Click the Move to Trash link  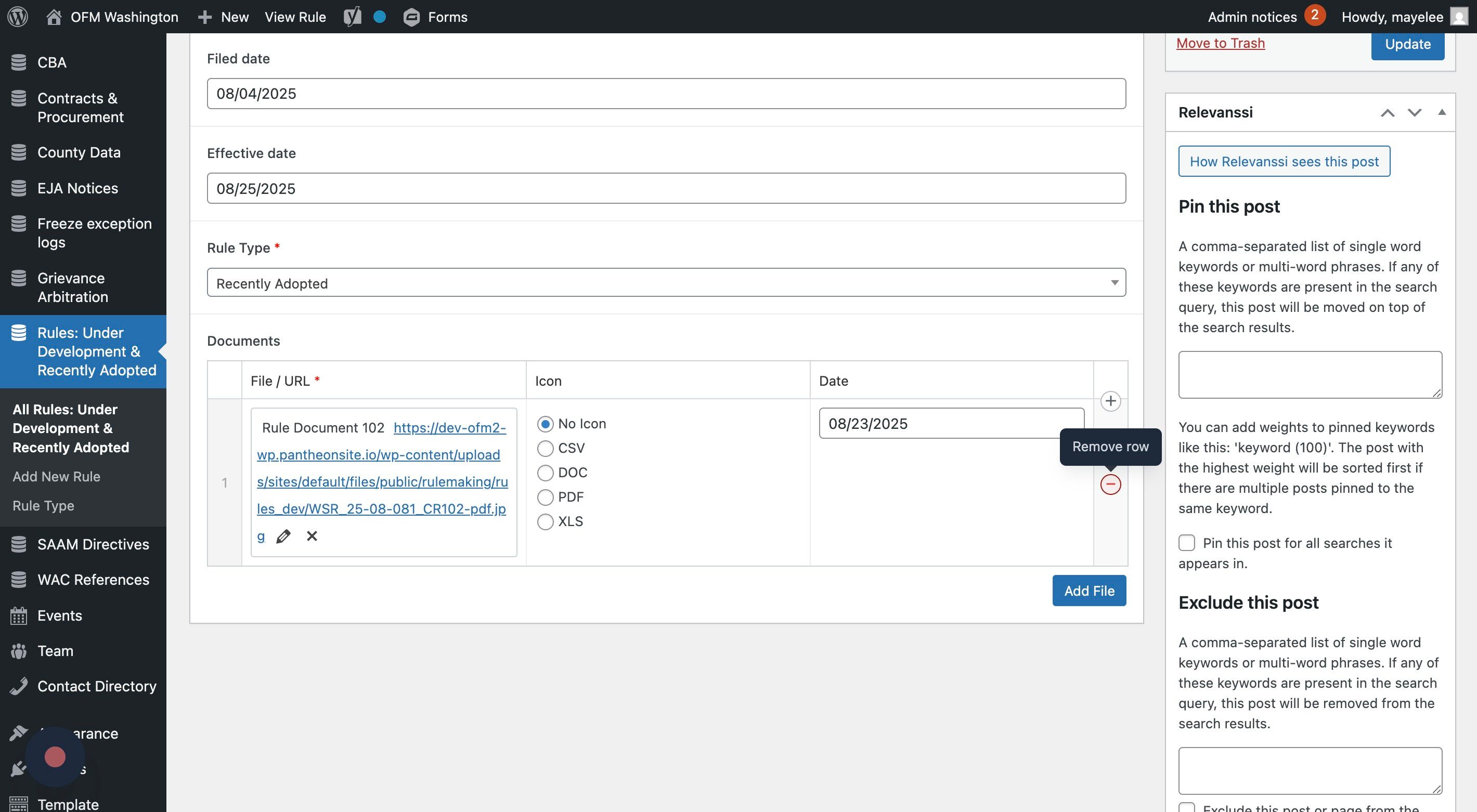[1220, 44]
